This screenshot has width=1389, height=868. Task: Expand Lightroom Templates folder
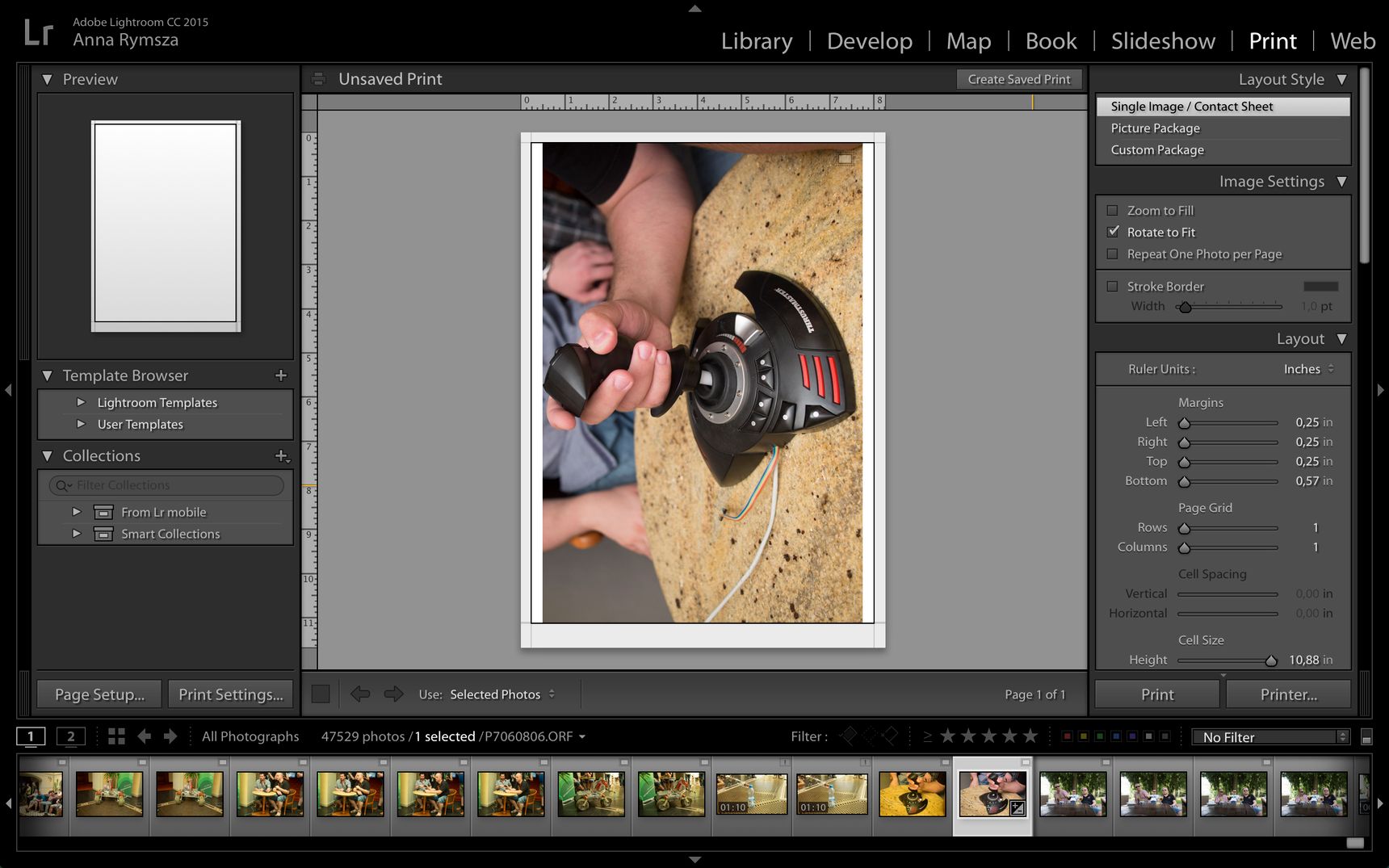[81, 401]
